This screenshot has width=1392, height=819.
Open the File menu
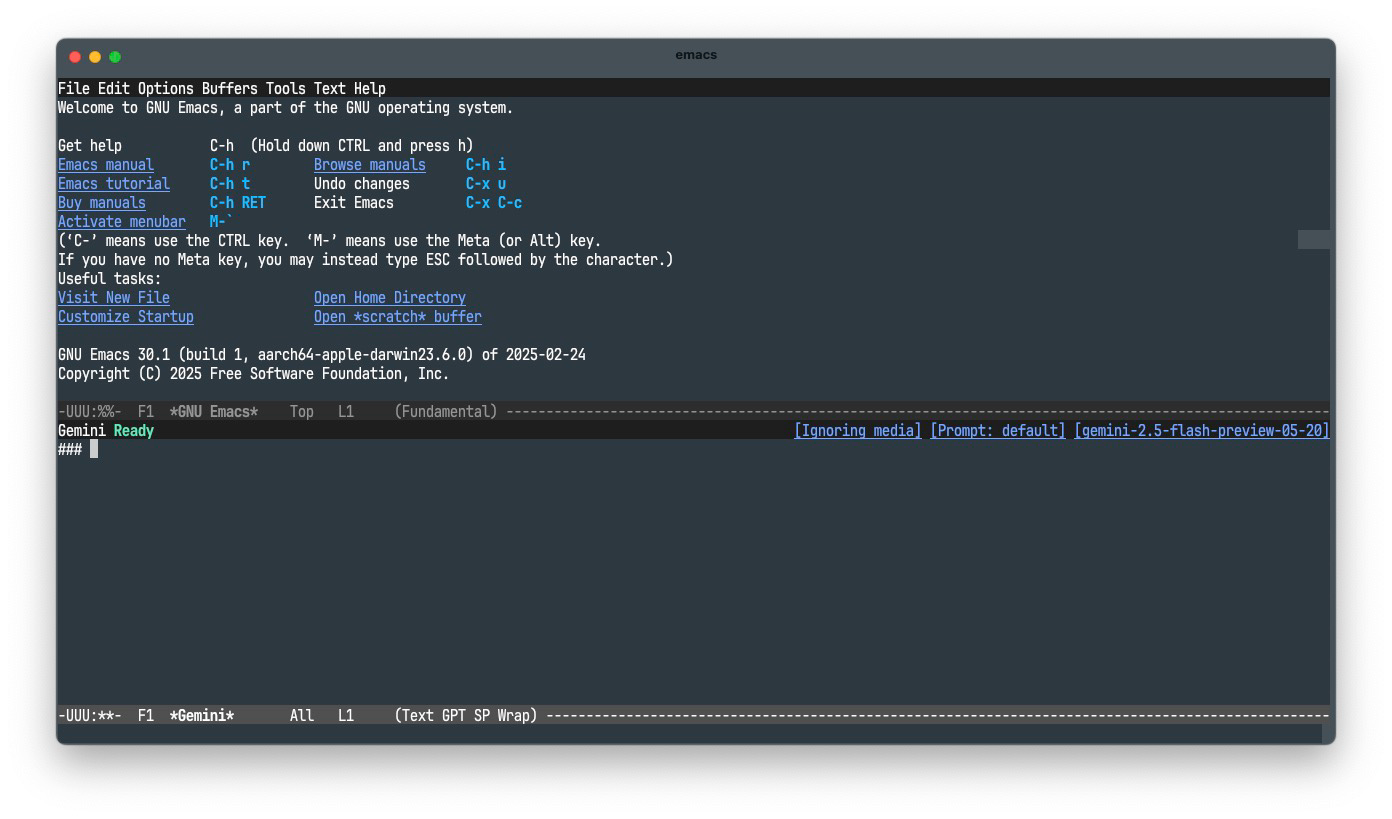[x=74, y=88]
